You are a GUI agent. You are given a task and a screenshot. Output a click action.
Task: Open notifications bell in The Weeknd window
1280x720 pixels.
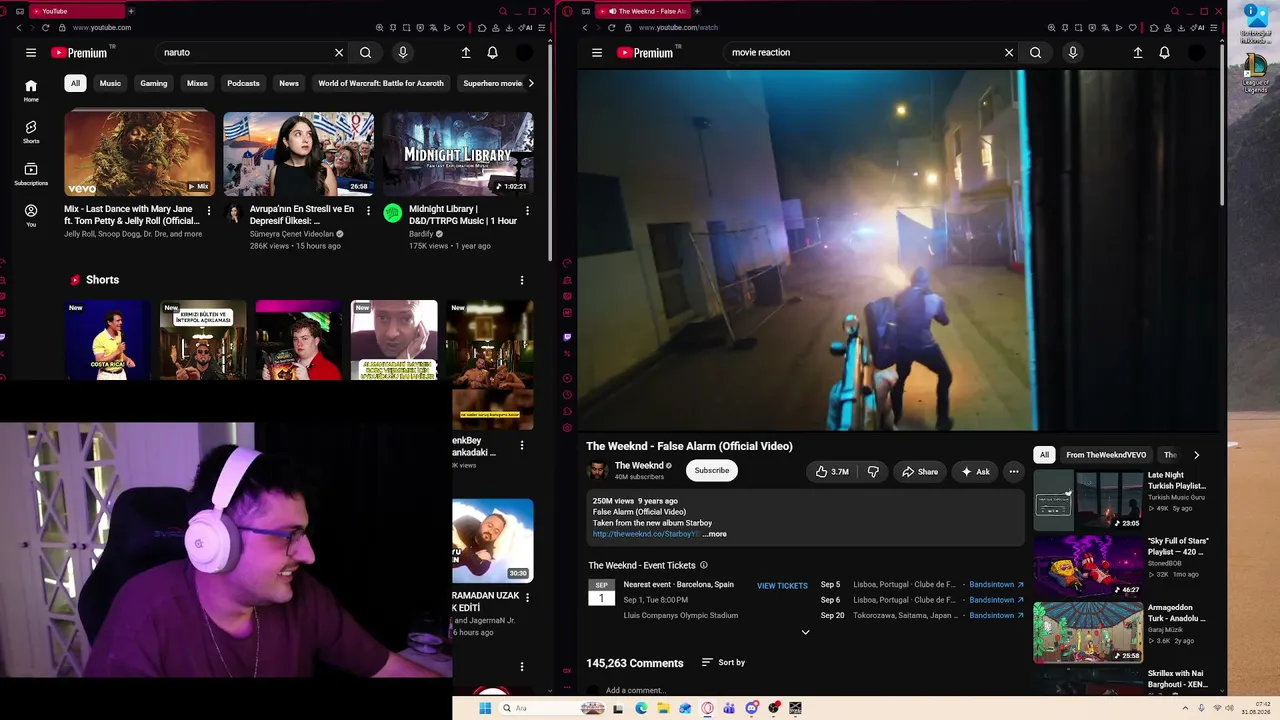point(1164,53)
